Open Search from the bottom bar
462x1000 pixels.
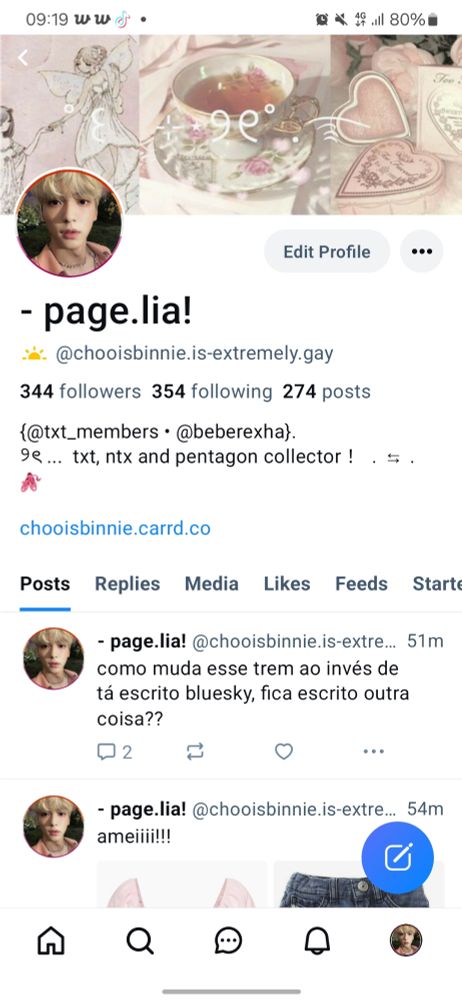pos(140,940)
